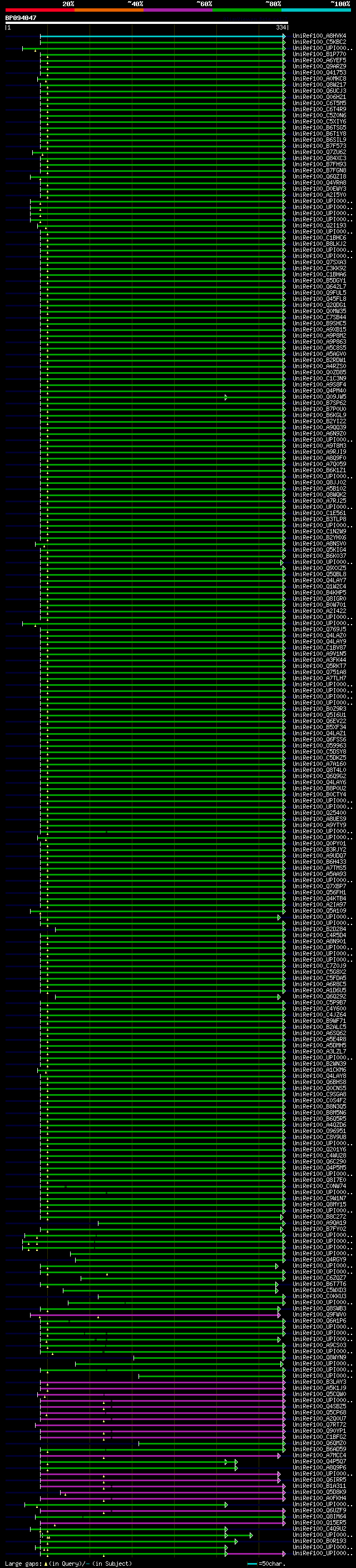Screen dimensions: 356x1568
Task: Open hit UniRef100_Q41753
Action: 319,72
